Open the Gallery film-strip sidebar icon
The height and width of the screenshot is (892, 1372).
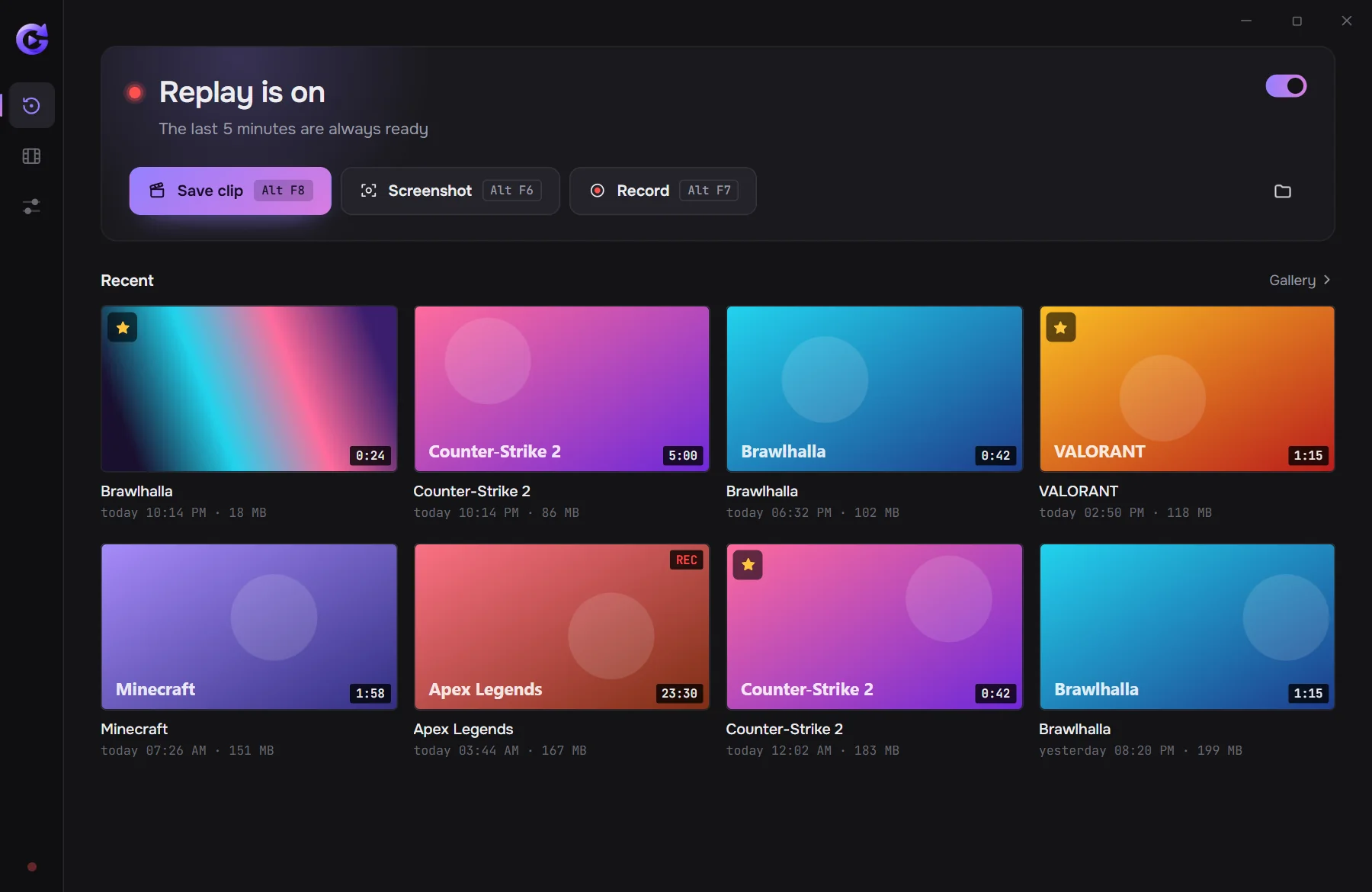(x=31, y=156)
